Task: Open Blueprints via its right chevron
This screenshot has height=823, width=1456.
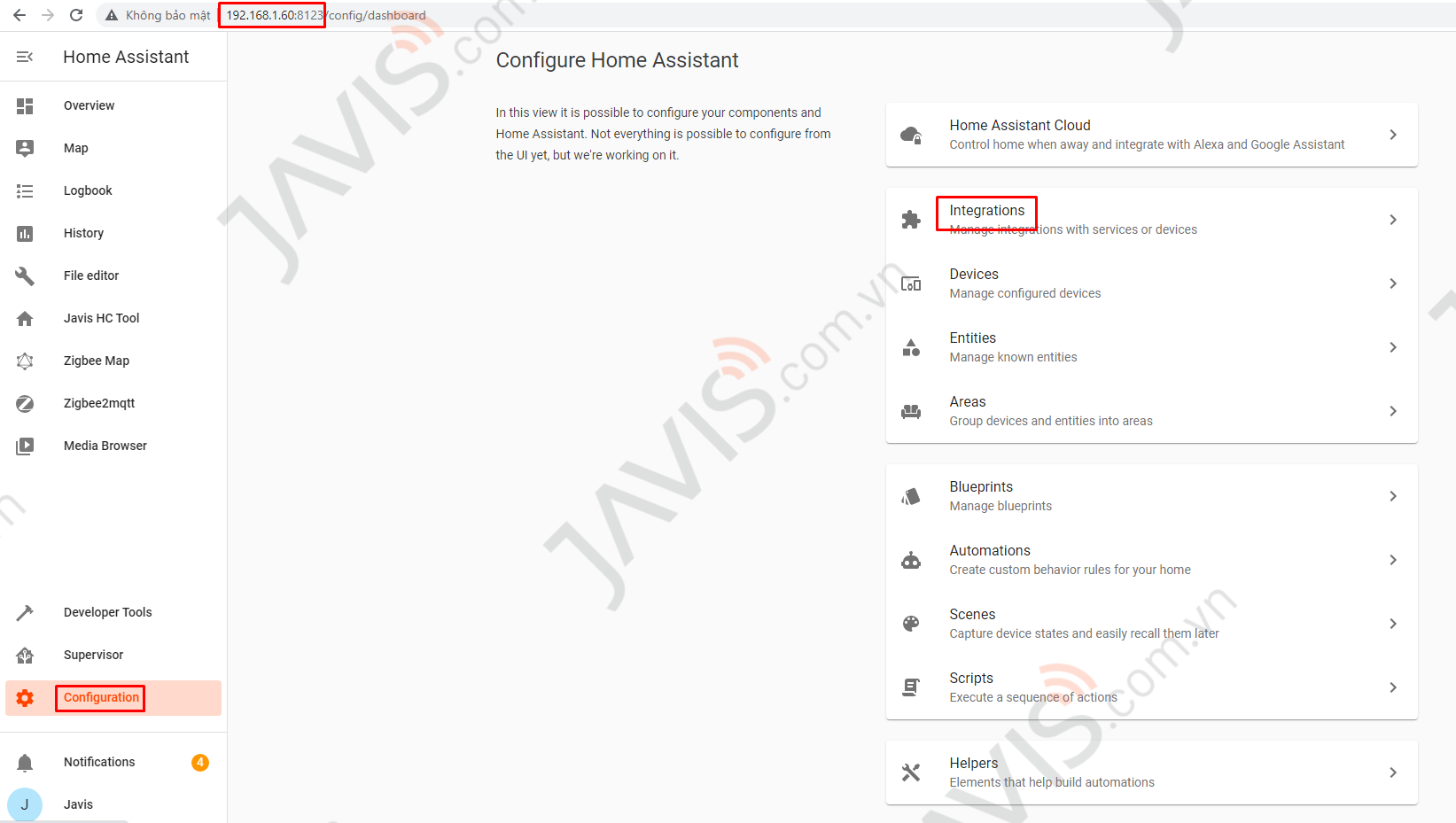Action: [1393, 496]
